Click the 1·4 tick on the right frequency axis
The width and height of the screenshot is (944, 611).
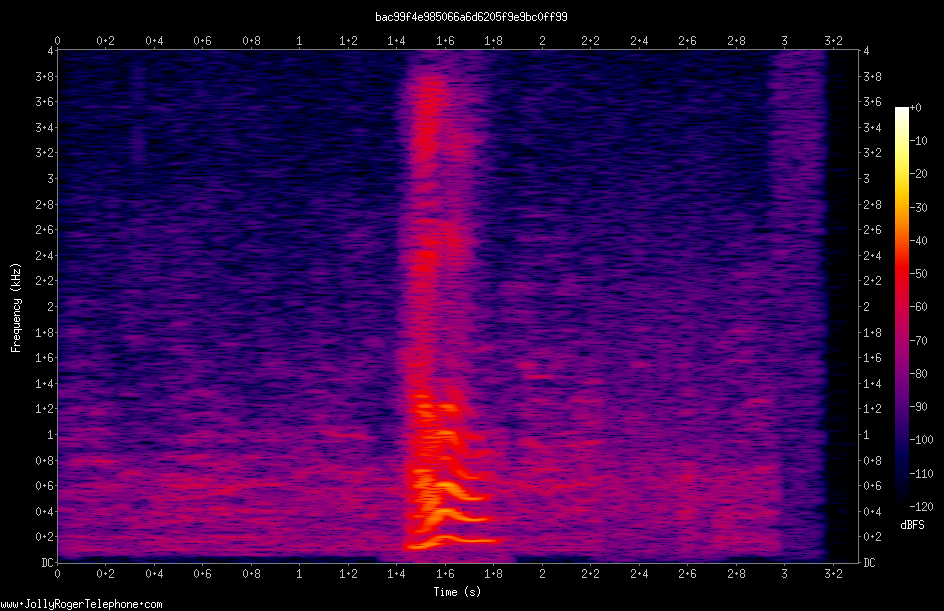(872, 383)
